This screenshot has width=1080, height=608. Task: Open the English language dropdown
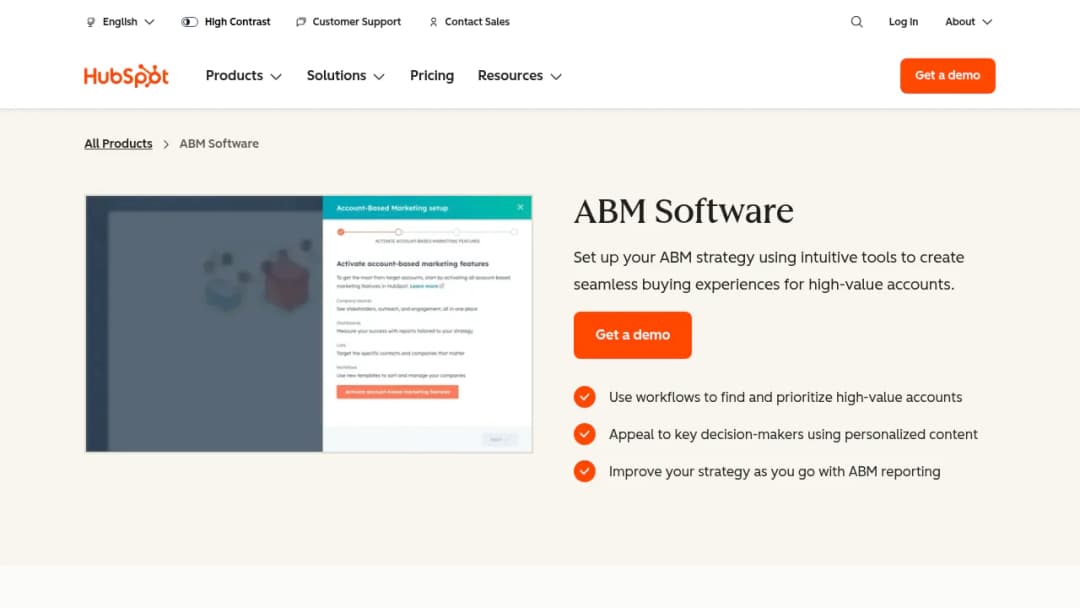(x=121, y=22)
